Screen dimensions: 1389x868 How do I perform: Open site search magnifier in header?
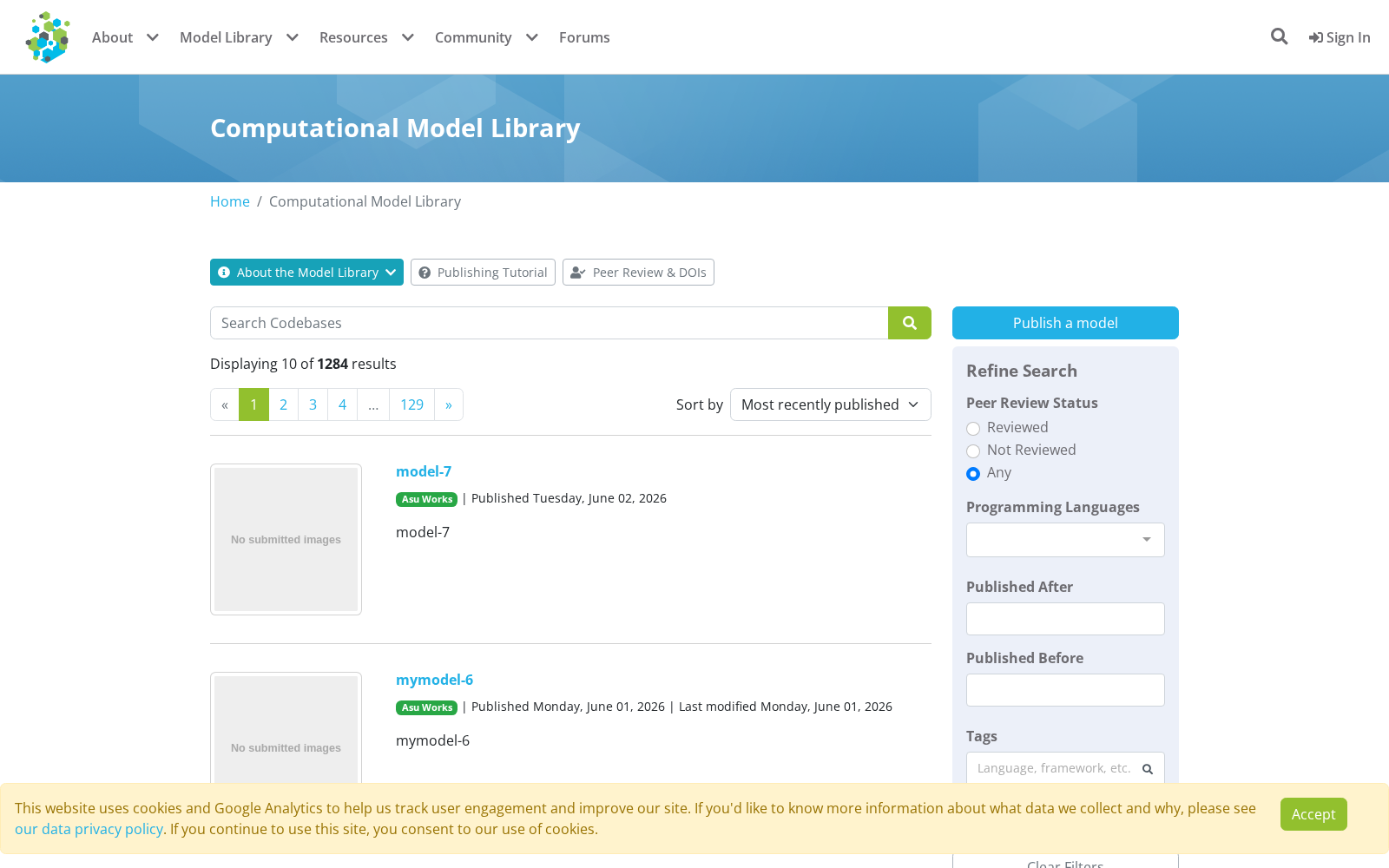[1279, 36]
